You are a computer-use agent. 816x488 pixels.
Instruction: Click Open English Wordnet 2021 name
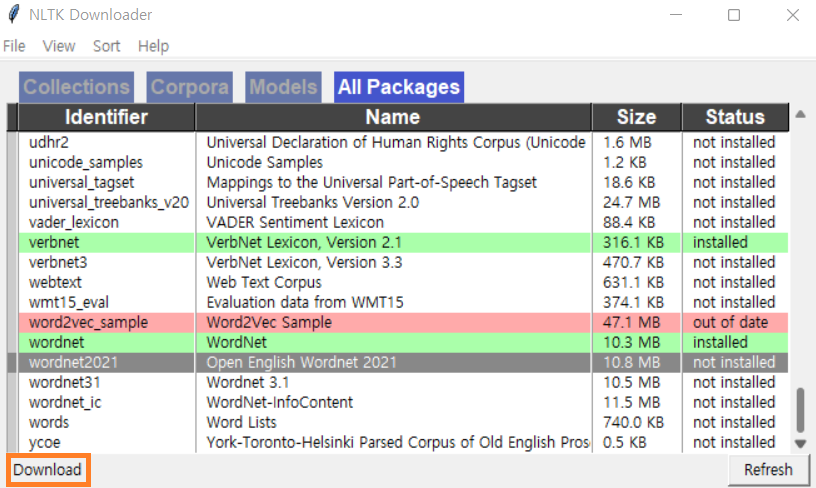coord(301,363)
